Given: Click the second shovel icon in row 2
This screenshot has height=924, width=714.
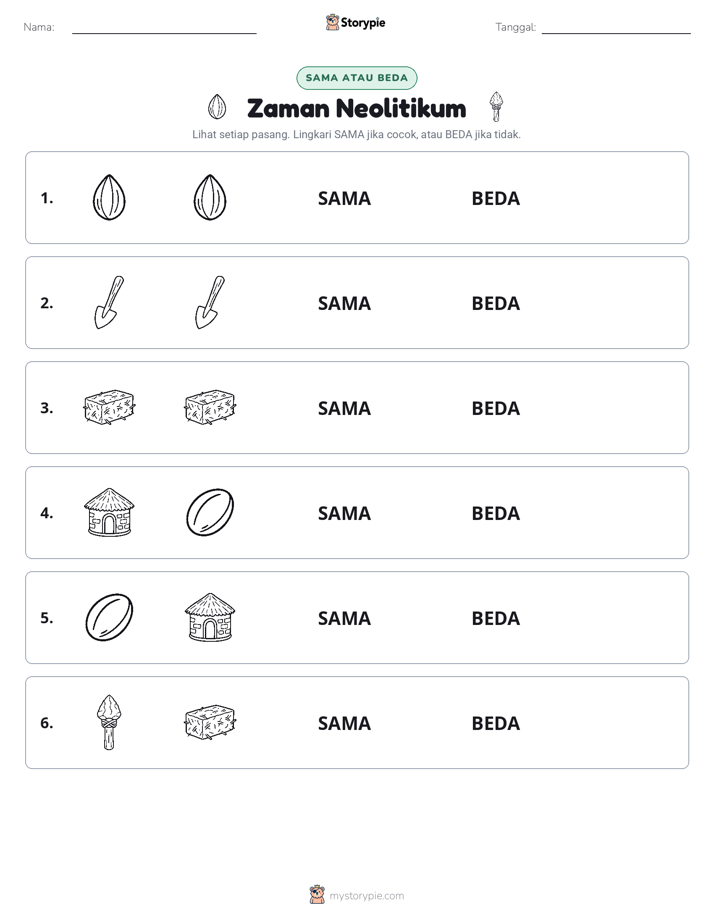Looking at the screenshot, I should pos(210,302).
